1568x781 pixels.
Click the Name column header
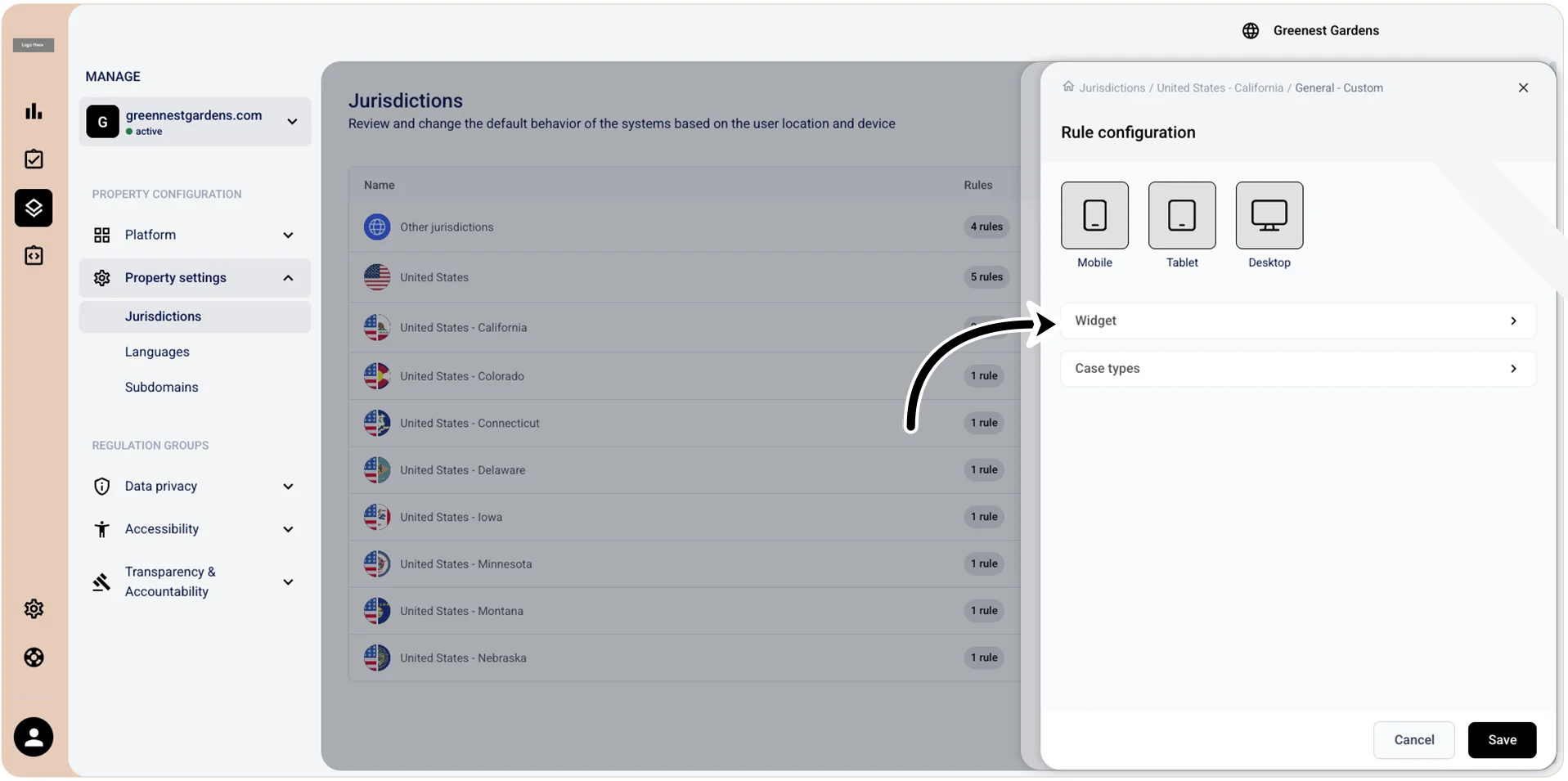click(380, 185)
